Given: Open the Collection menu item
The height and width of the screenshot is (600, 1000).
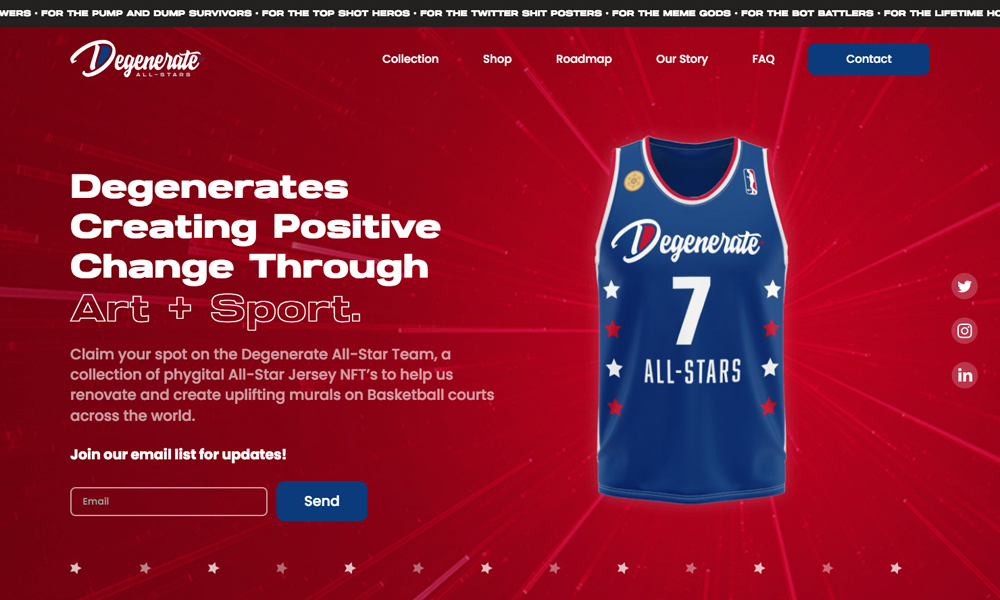Looking at the screenshot, I should (x=410, y=59).
